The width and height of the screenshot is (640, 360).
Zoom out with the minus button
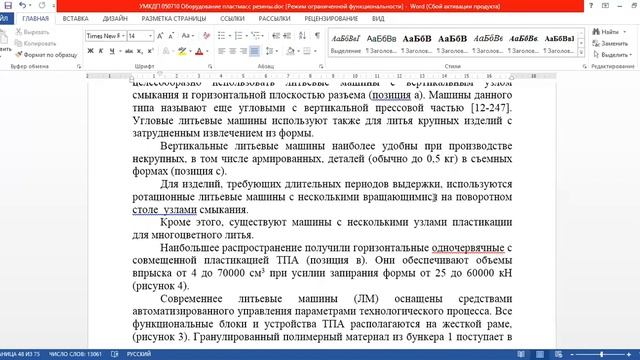[572, 354]
